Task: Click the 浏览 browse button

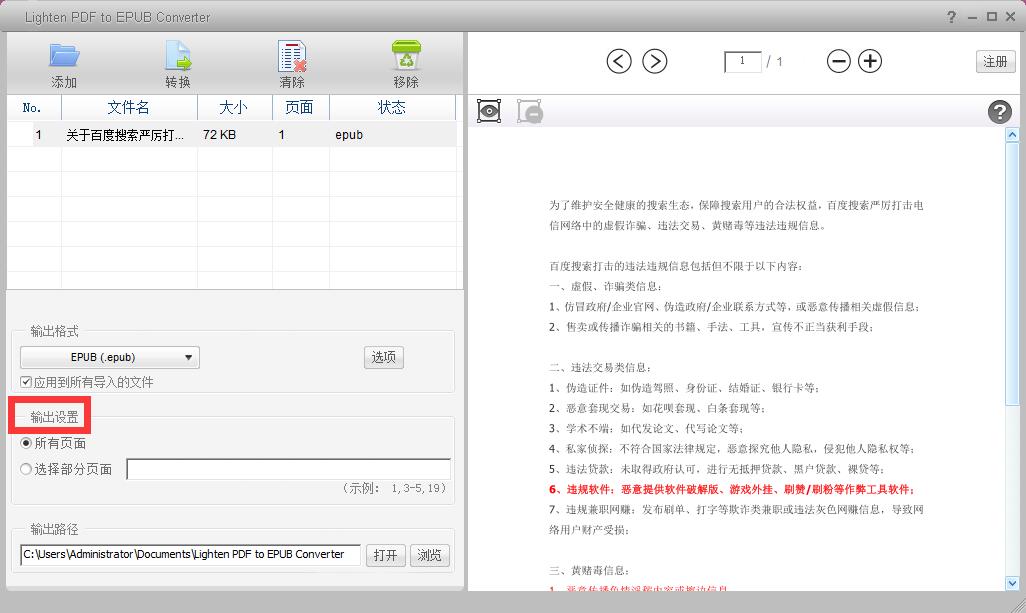Action: pos(429,555)
